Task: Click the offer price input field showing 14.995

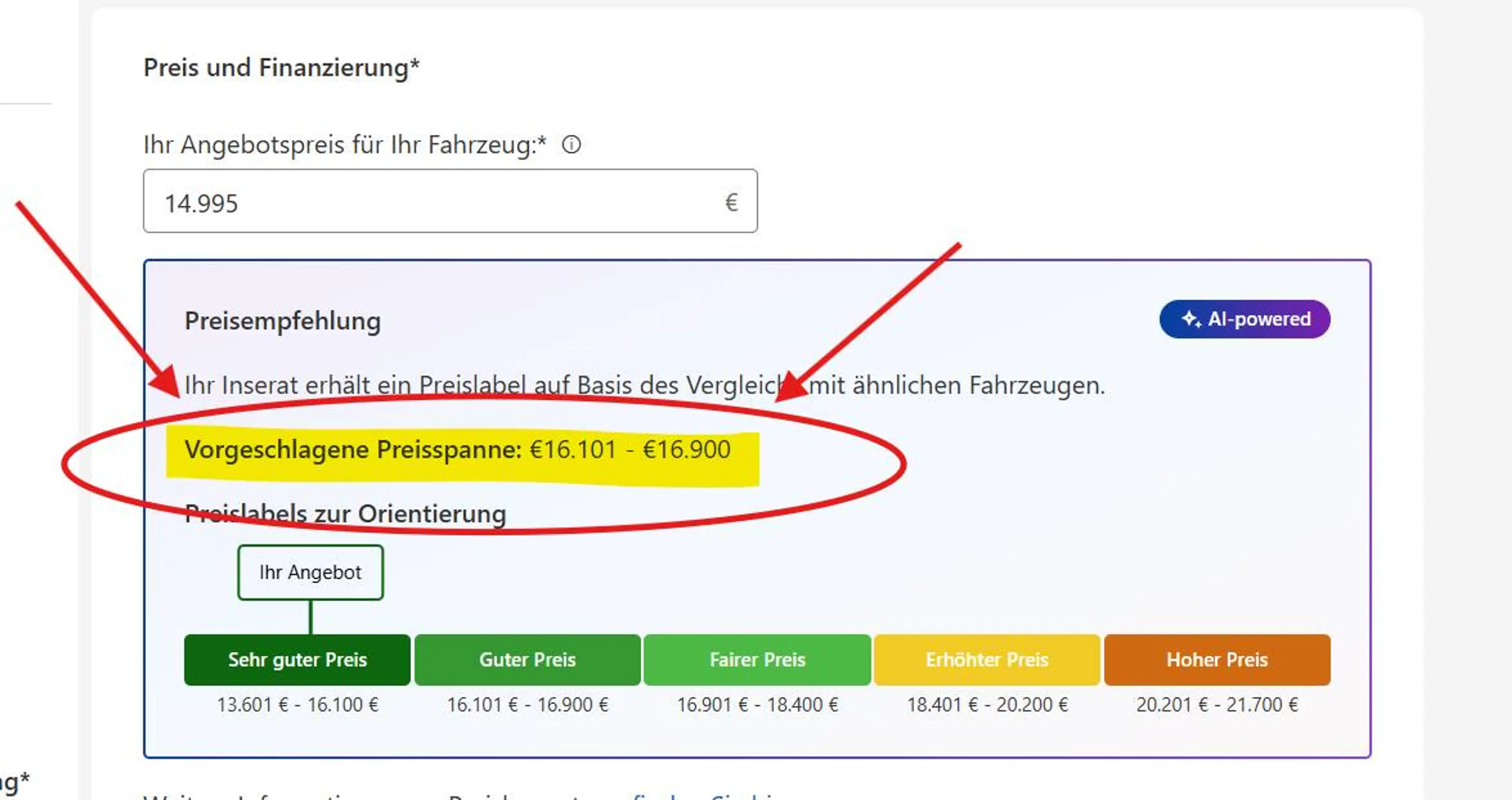Action: (450, 201)
